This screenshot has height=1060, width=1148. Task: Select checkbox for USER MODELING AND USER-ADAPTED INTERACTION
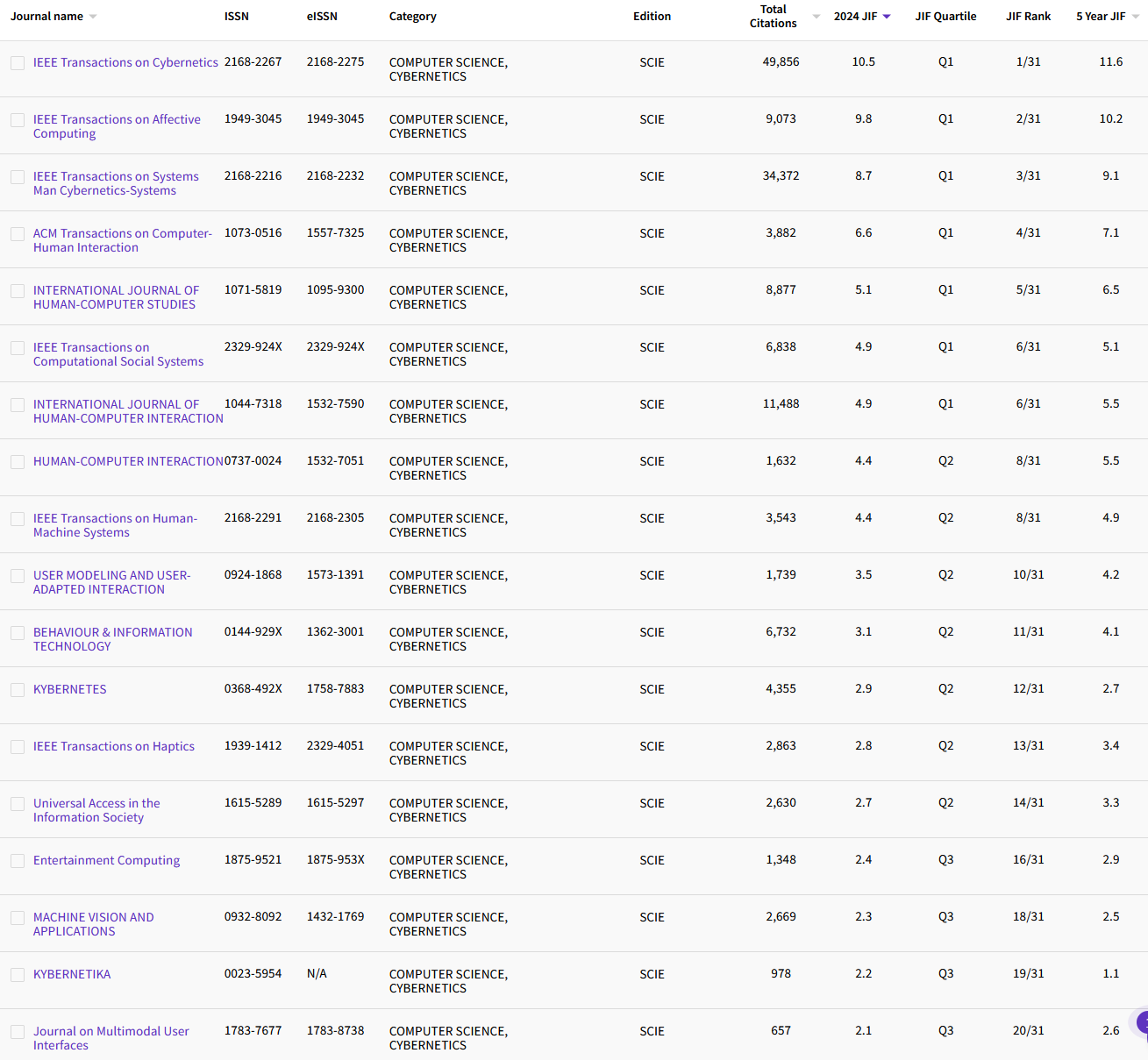18,576
